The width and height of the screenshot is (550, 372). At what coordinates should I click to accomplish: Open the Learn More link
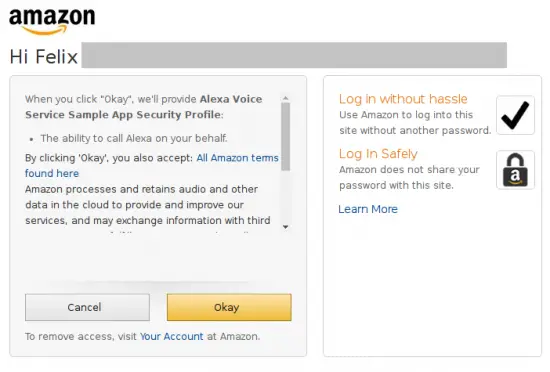[368, 209]
